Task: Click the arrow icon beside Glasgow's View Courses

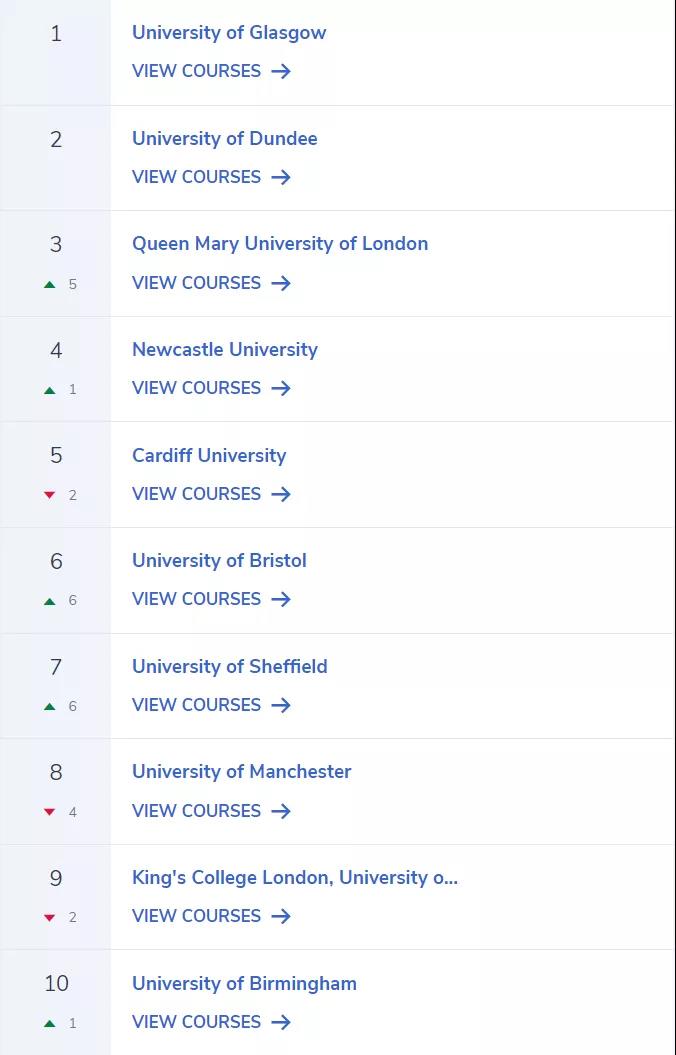Action: tap(280, 71)
